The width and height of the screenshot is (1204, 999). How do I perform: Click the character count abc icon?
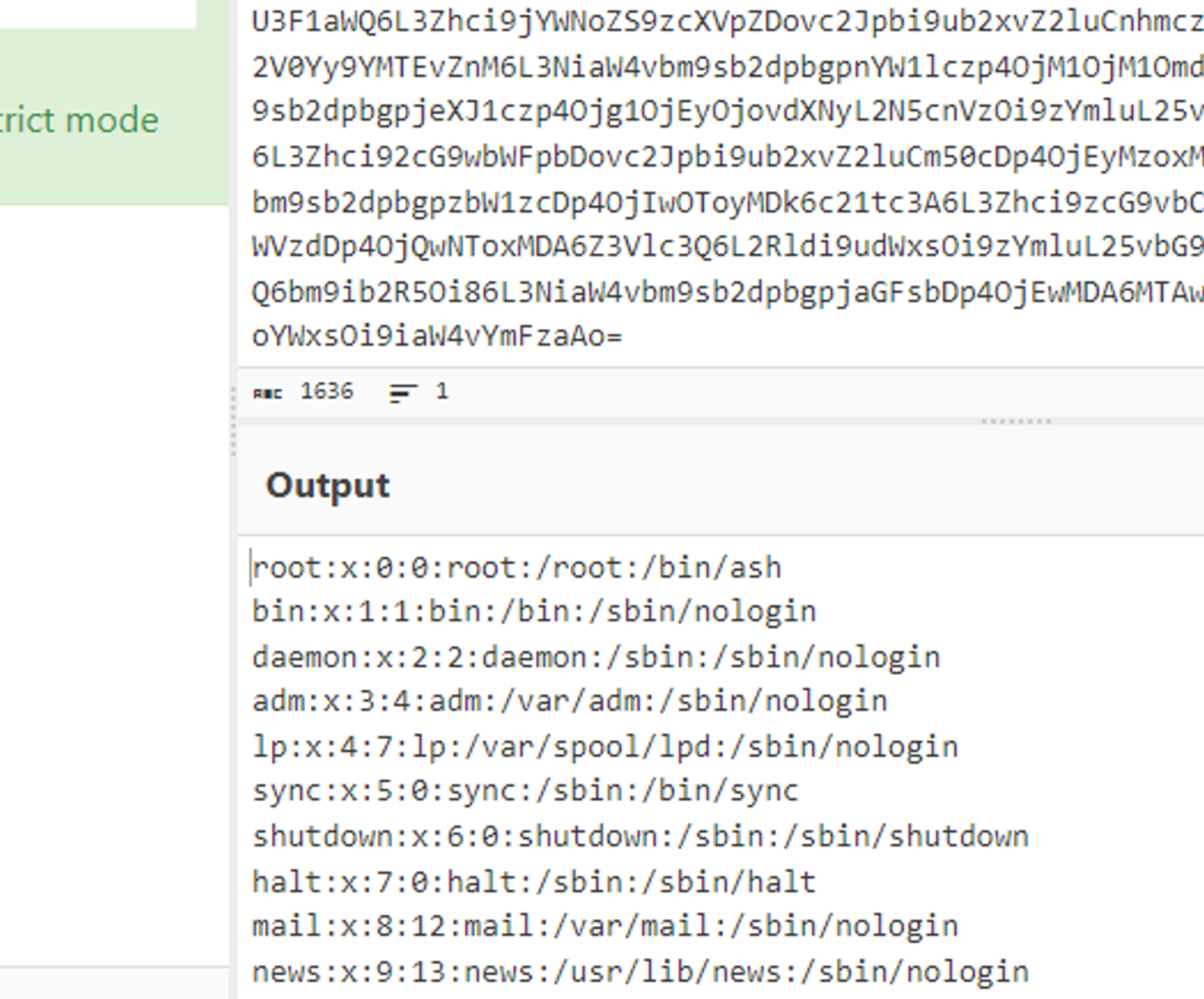(x=268, y=392)
